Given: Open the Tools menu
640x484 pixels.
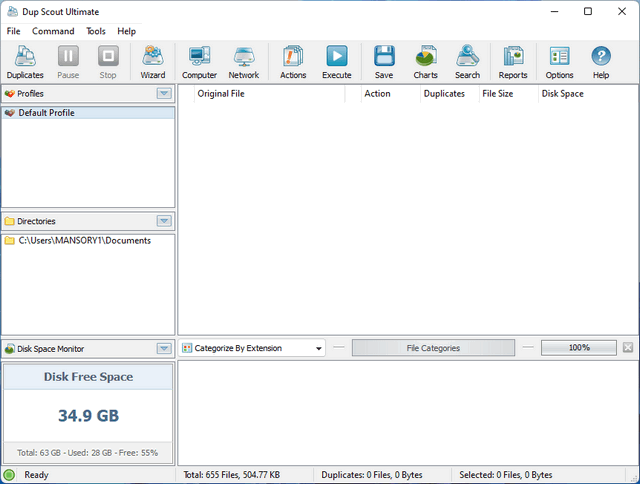Looking at the screenshot, I should 96,31.
